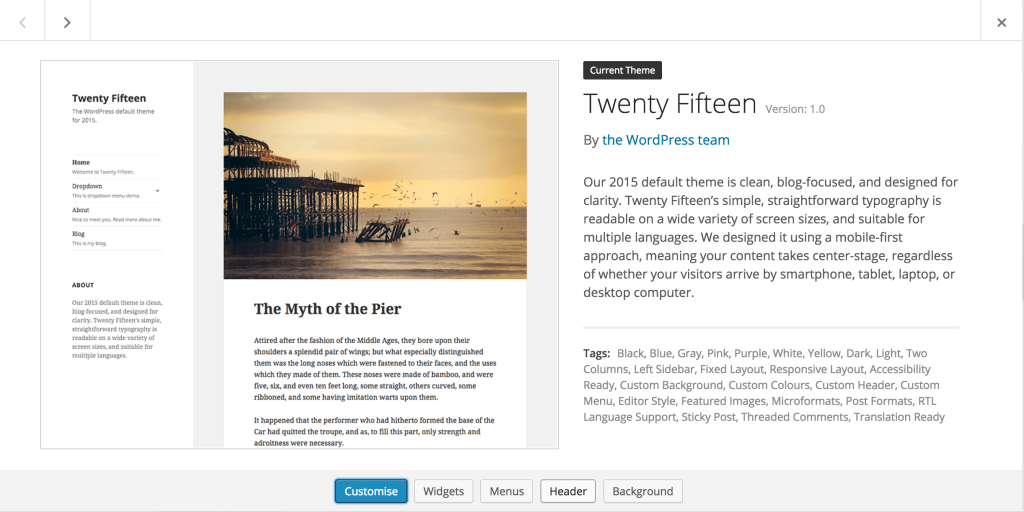Click the Dropdown item in preview sidebar
Viewport: 1024px width, 512px height.
[x=87, y=186]
